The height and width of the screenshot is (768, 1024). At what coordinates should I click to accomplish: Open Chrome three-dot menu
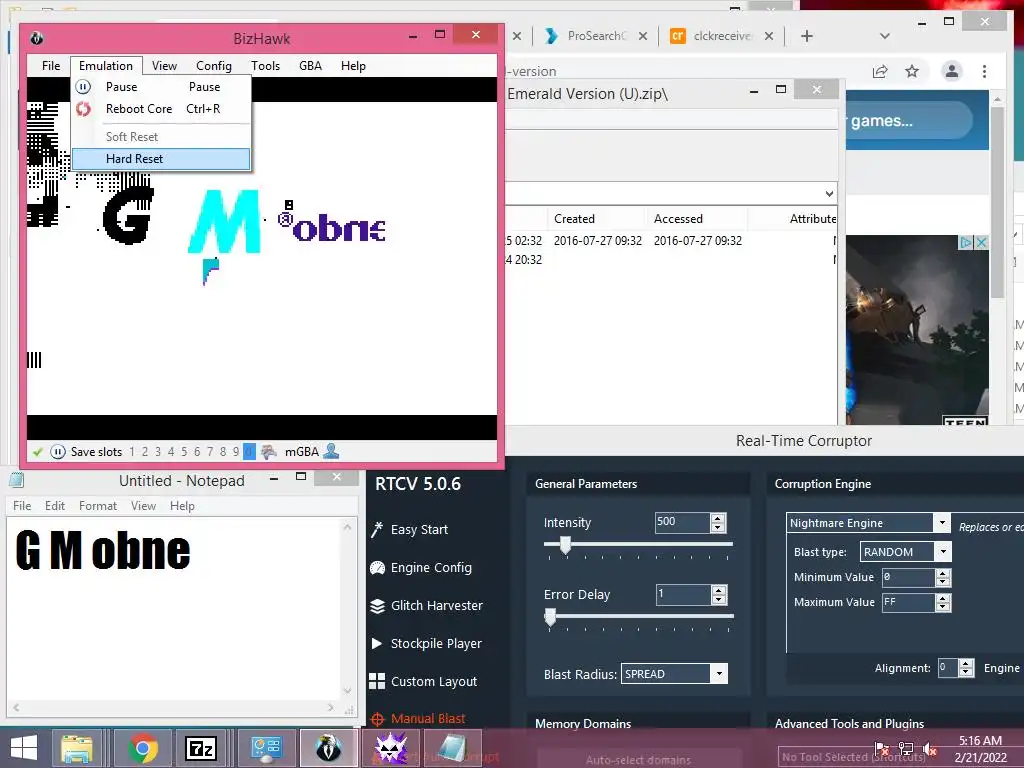pyautogui.click(x=984, y=71)
